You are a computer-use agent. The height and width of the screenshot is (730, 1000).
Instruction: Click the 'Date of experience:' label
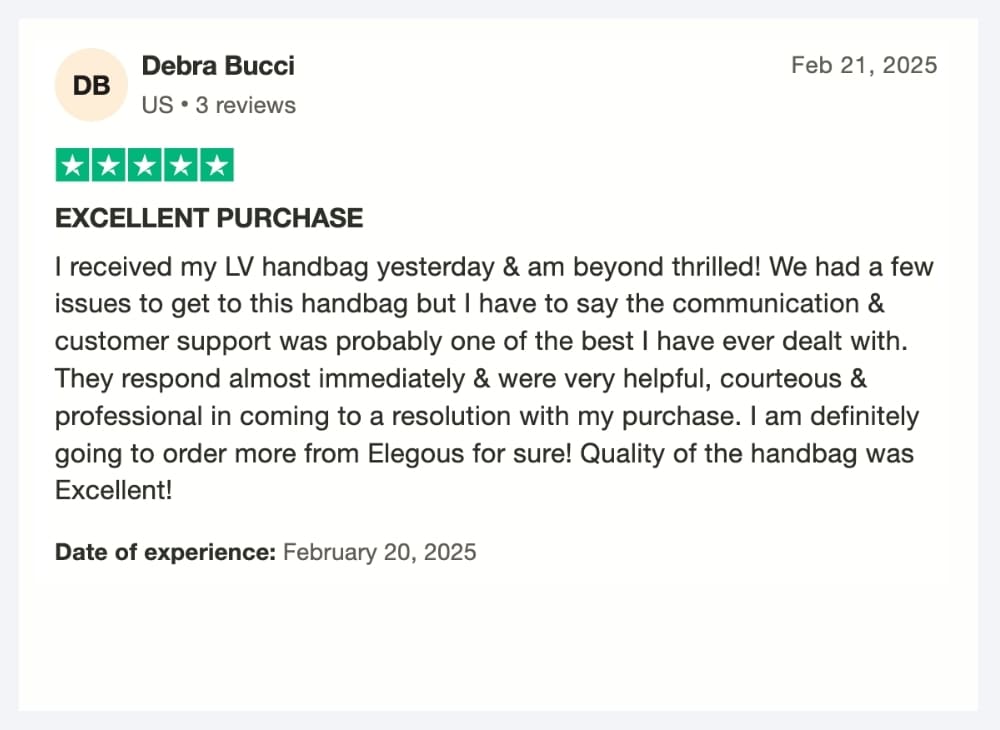(x=165, y=552)
